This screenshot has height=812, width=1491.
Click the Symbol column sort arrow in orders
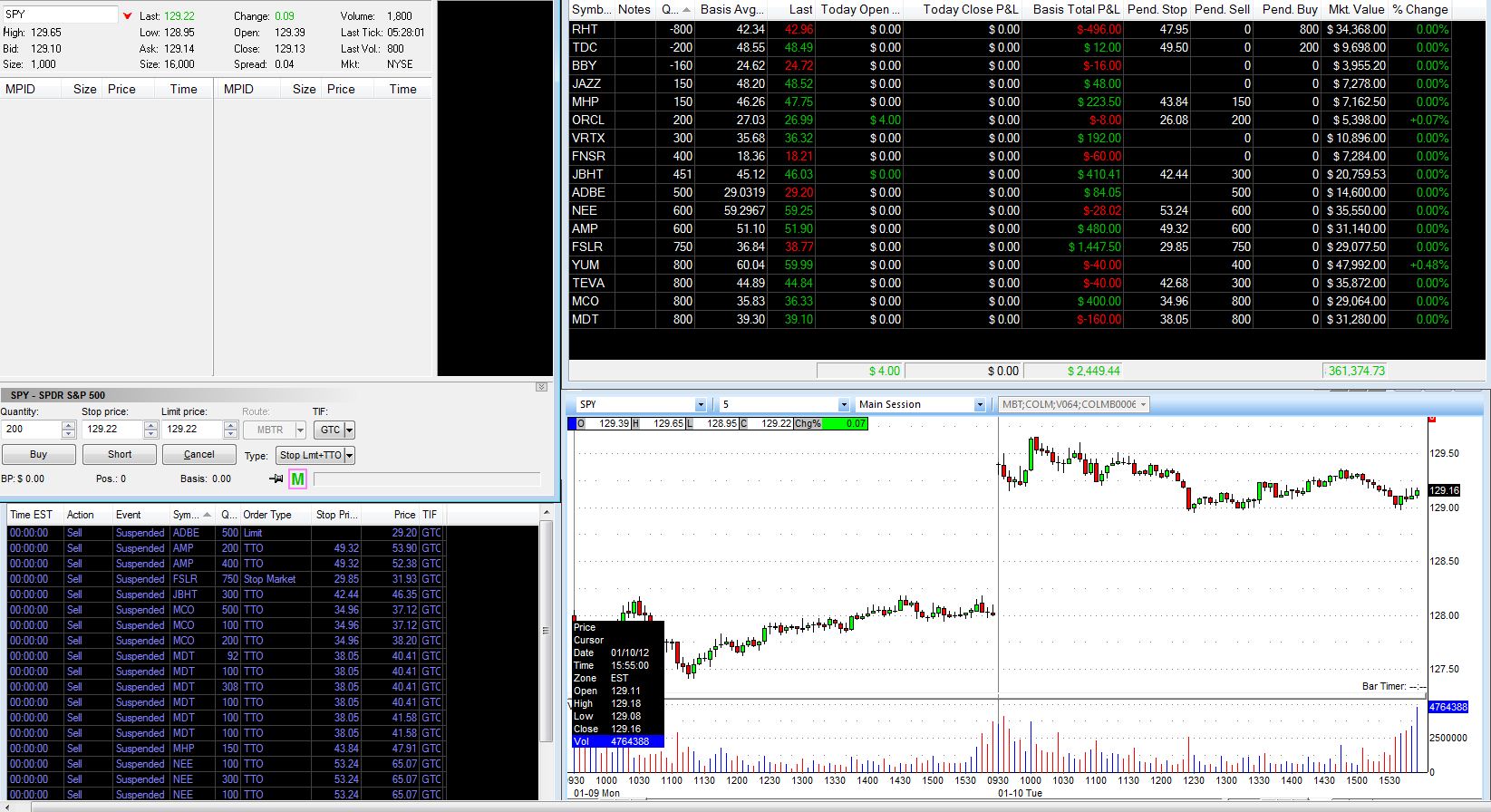click(208, 515)
